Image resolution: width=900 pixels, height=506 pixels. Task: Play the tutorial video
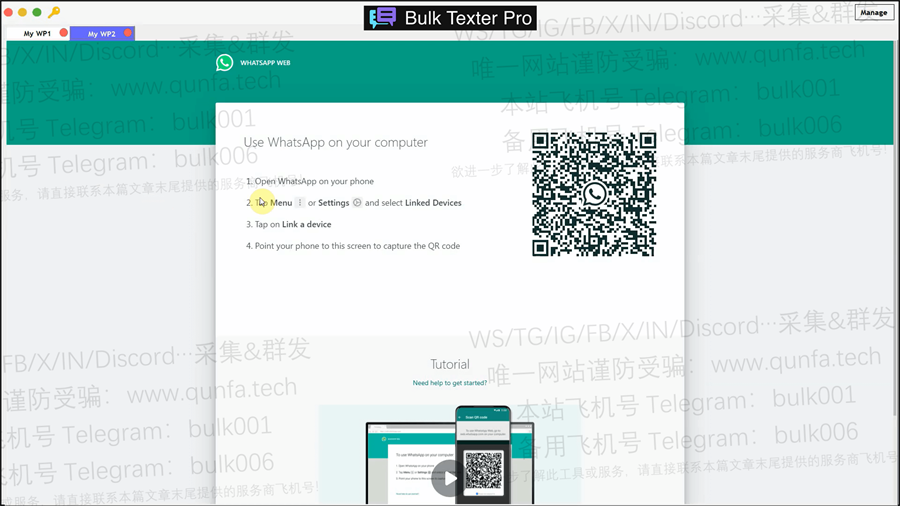[x=449, y=478]
